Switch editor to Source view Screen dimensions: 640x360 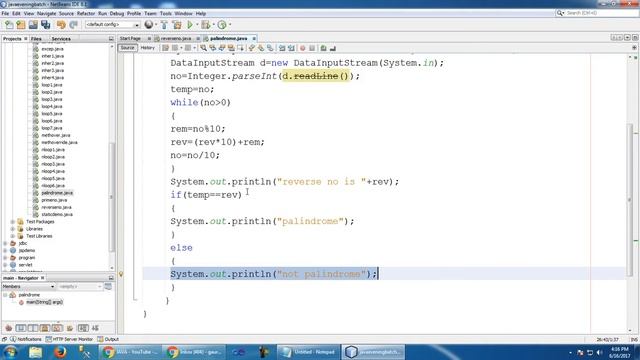click(127, 48)
